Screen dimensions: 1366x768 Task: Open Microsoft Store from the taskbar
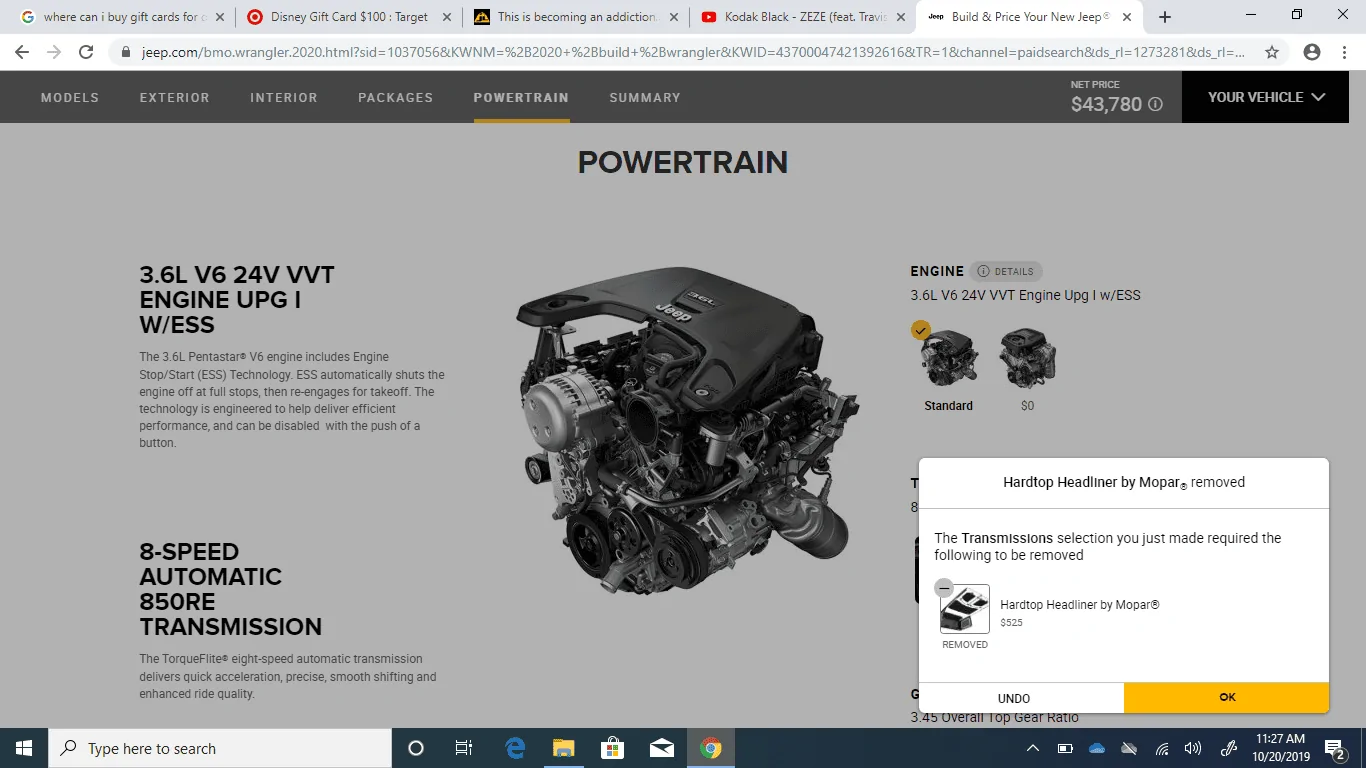tap(612, 748)
